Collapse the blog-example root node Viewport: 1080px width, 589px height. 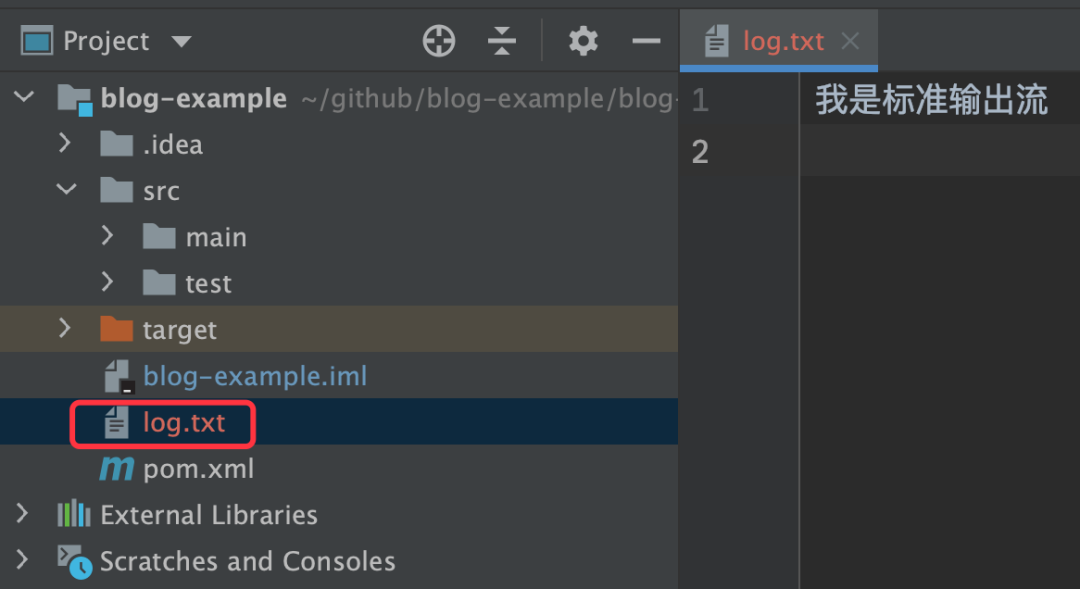click(x=24, y=98)
